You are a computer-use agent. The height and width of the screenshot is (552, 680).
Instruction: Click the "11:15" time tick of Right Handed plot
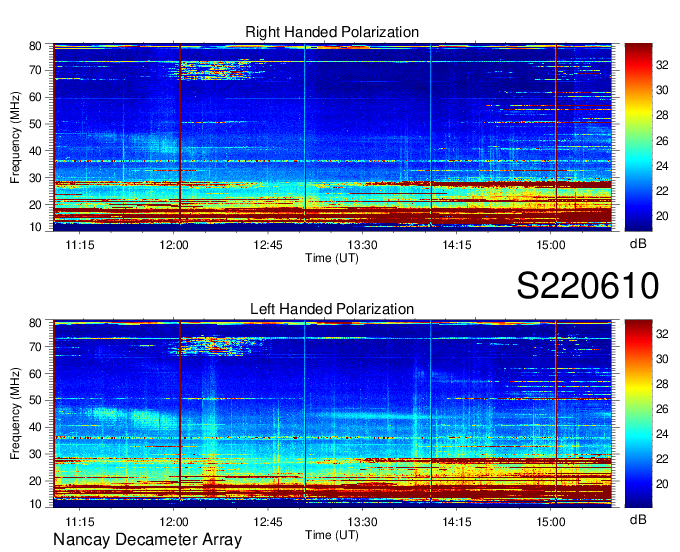pos(80,245)
